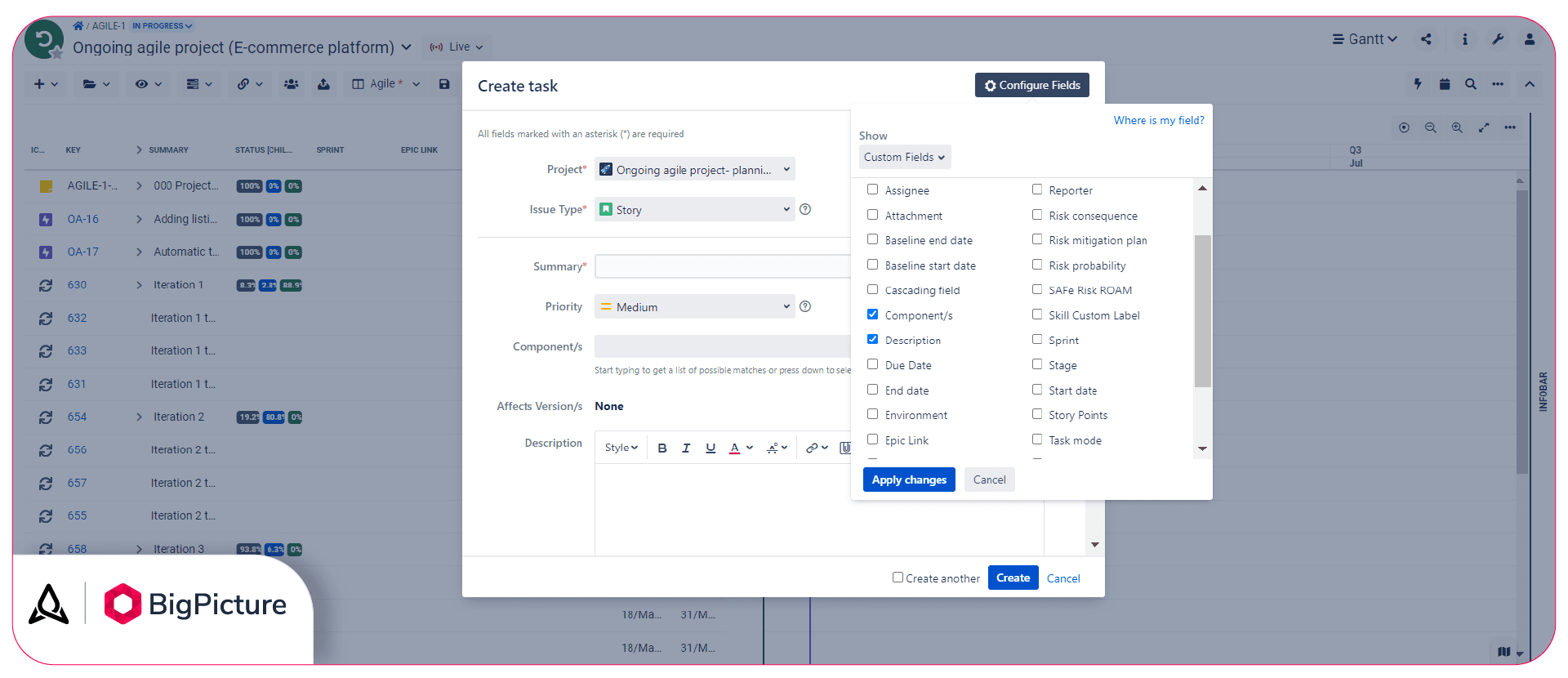
Task: Click the zoom in icon on Gantt
Action: pyautogui.click(x=1457, y=127)
